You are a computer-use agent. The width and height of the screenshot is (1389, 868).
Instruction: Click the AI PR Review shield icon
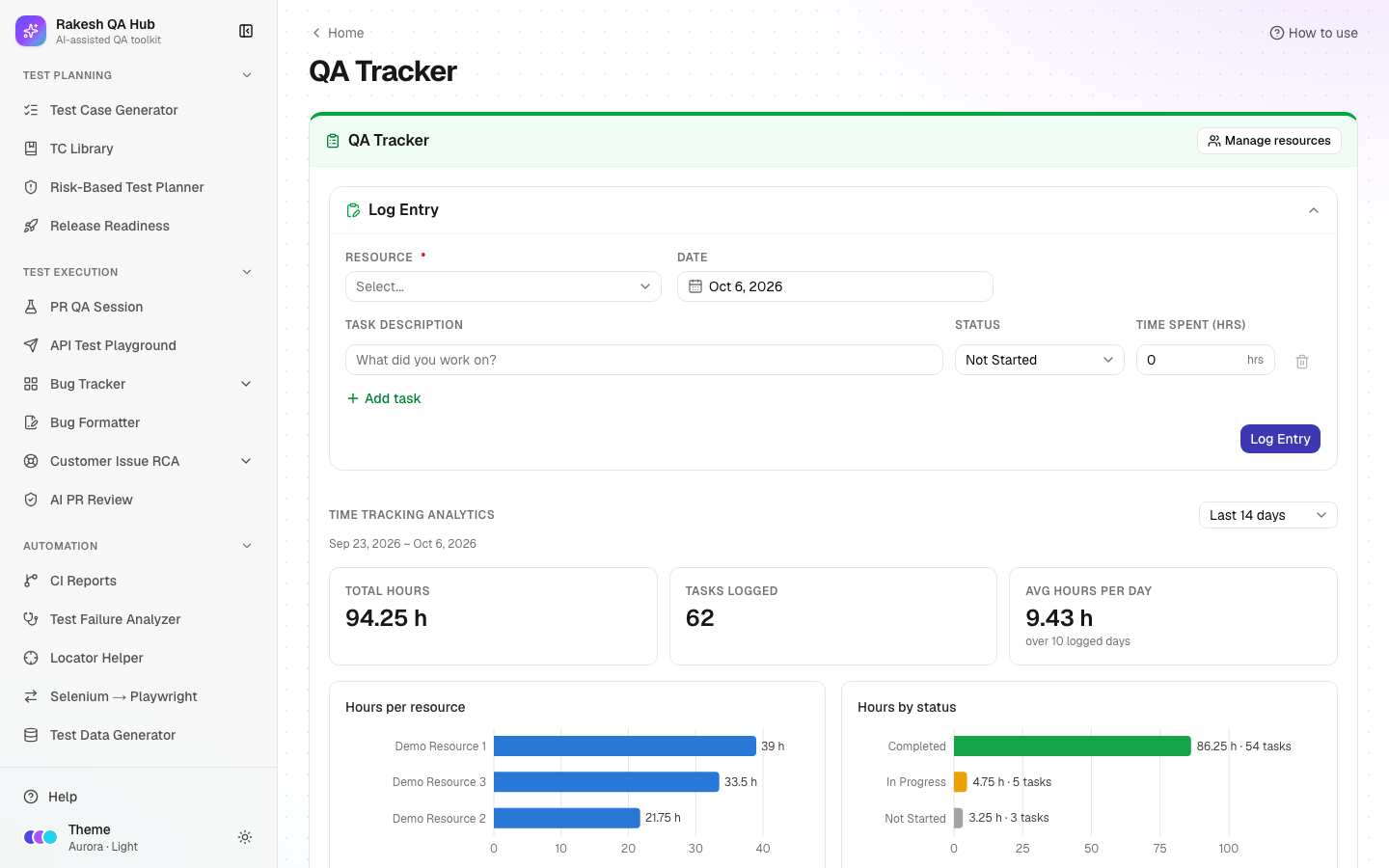(x=31, y=500)
